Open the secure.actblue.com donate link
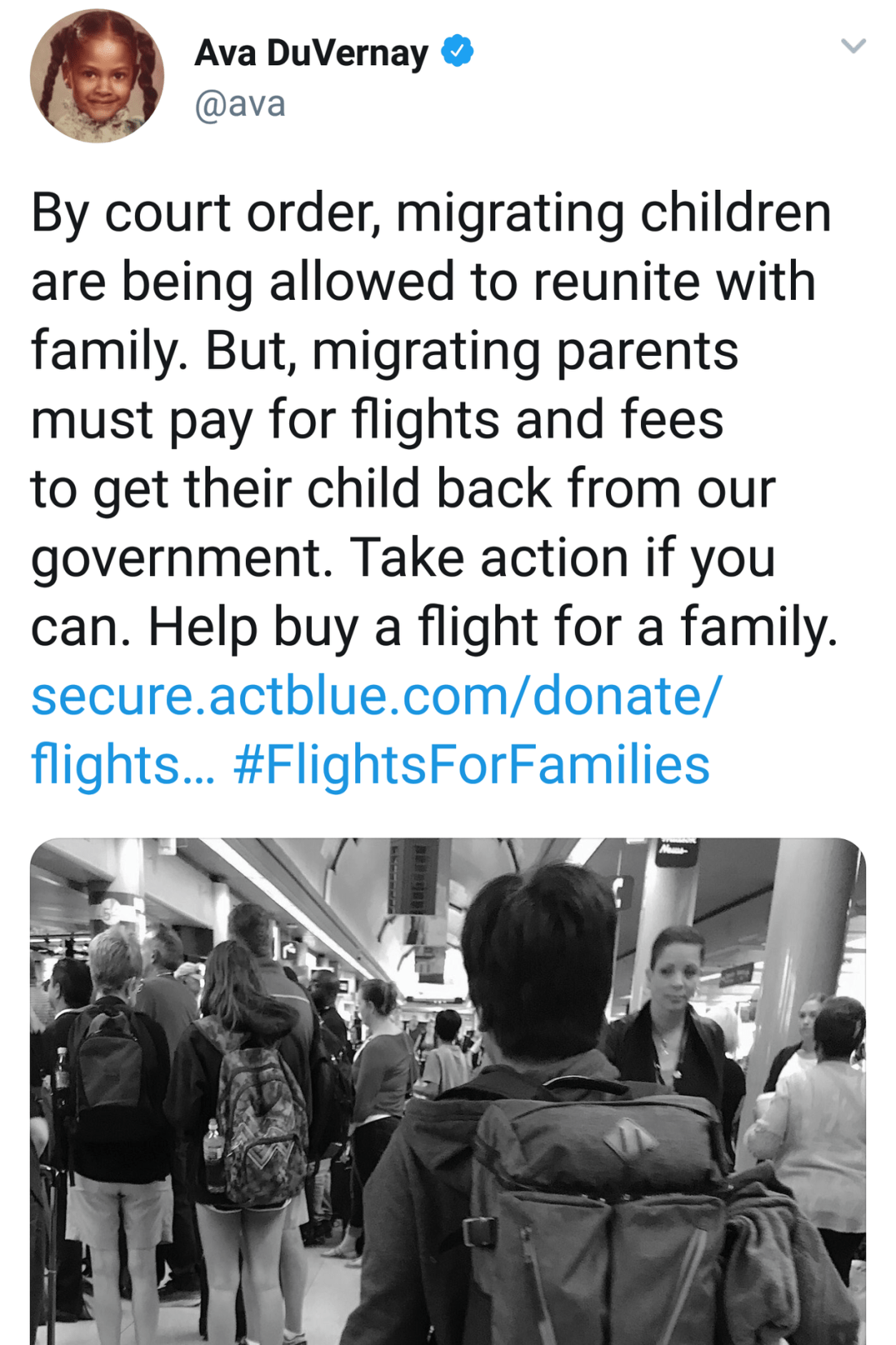 (376, 697)
